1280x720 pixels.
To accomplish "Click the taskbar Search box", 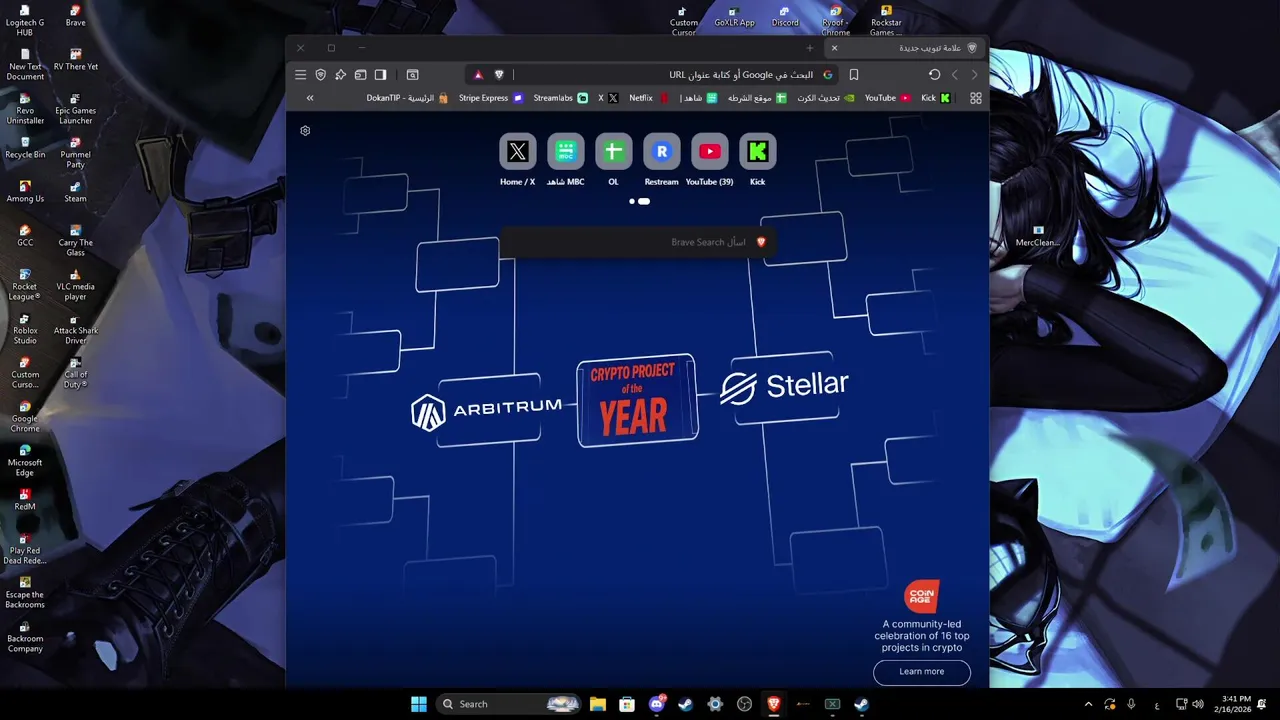I will [510, 704].
